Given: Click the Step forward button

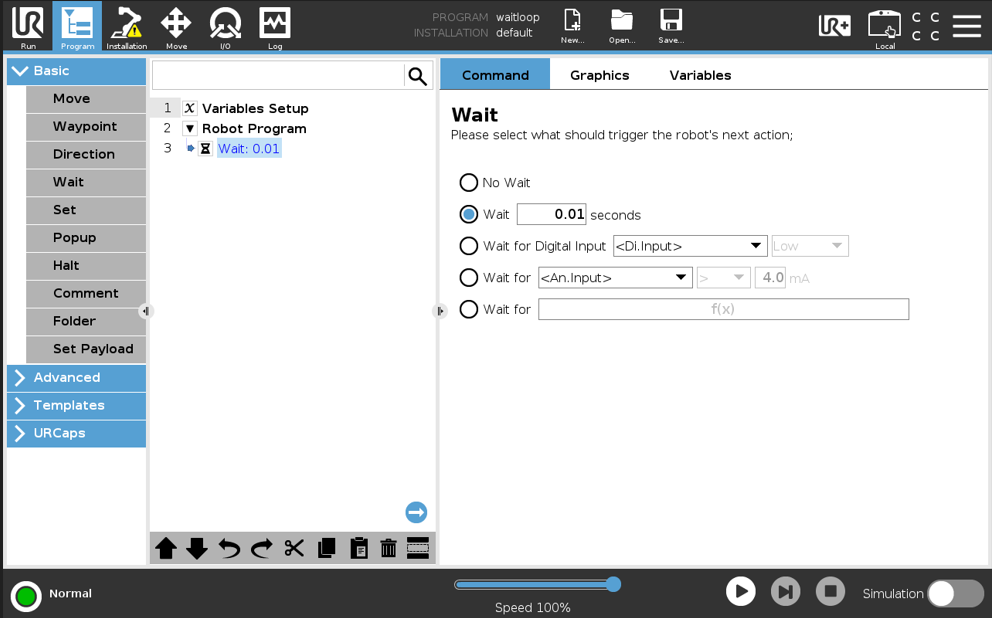Looking at the screenshot, I should coord(785,591).
